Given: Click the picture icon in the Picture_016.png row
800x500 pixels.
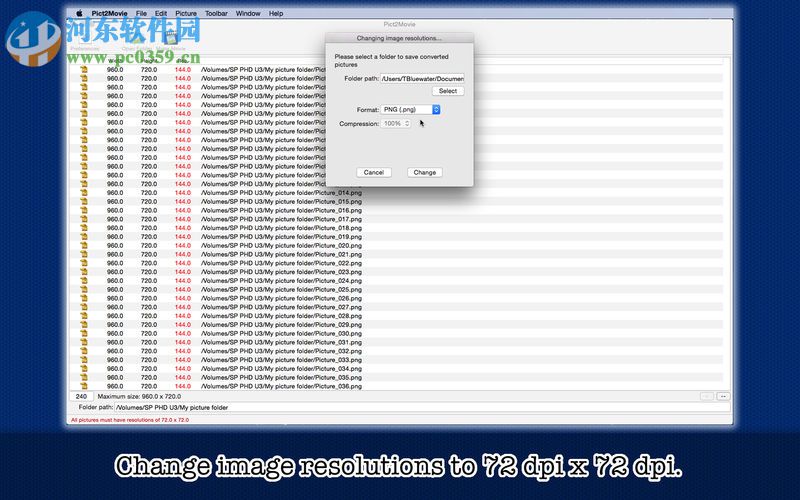Looking at the screenshot, I should [x=84, y=210].
